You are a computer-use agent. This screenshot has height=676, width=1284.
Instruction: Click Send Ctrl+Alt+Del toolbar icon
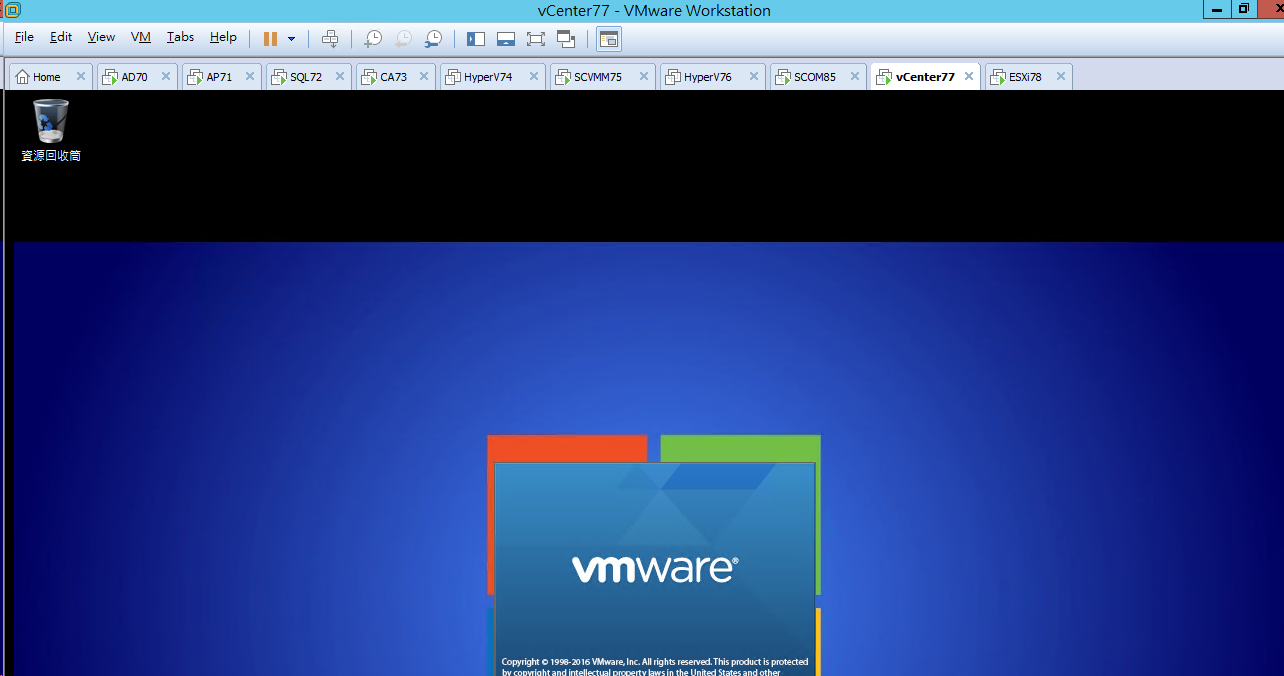point(330,39)
